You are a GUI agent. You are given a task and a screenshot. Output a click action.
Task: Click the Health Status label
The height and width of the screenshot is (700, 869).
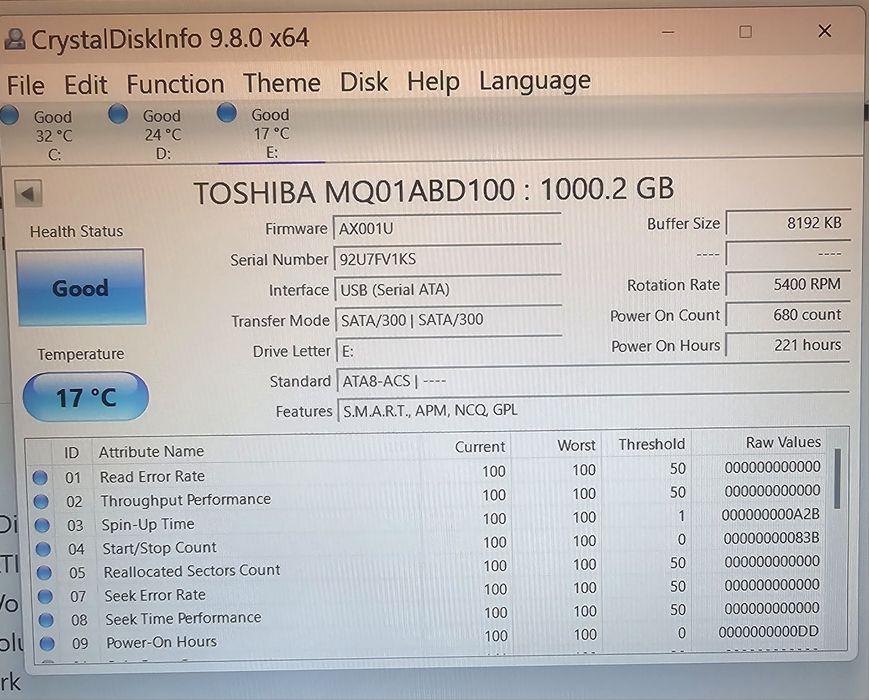point(76,231)
